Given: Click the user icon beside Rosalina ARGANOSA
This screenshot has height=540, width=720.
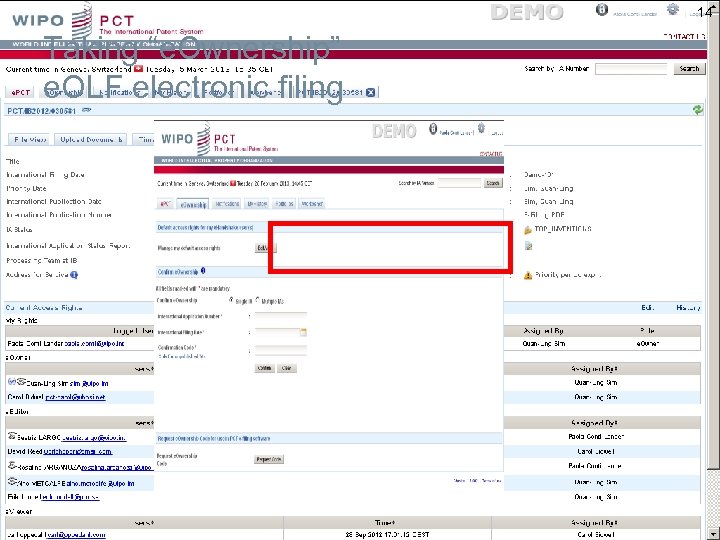Looking at the screenshot, I should point(12,466).
